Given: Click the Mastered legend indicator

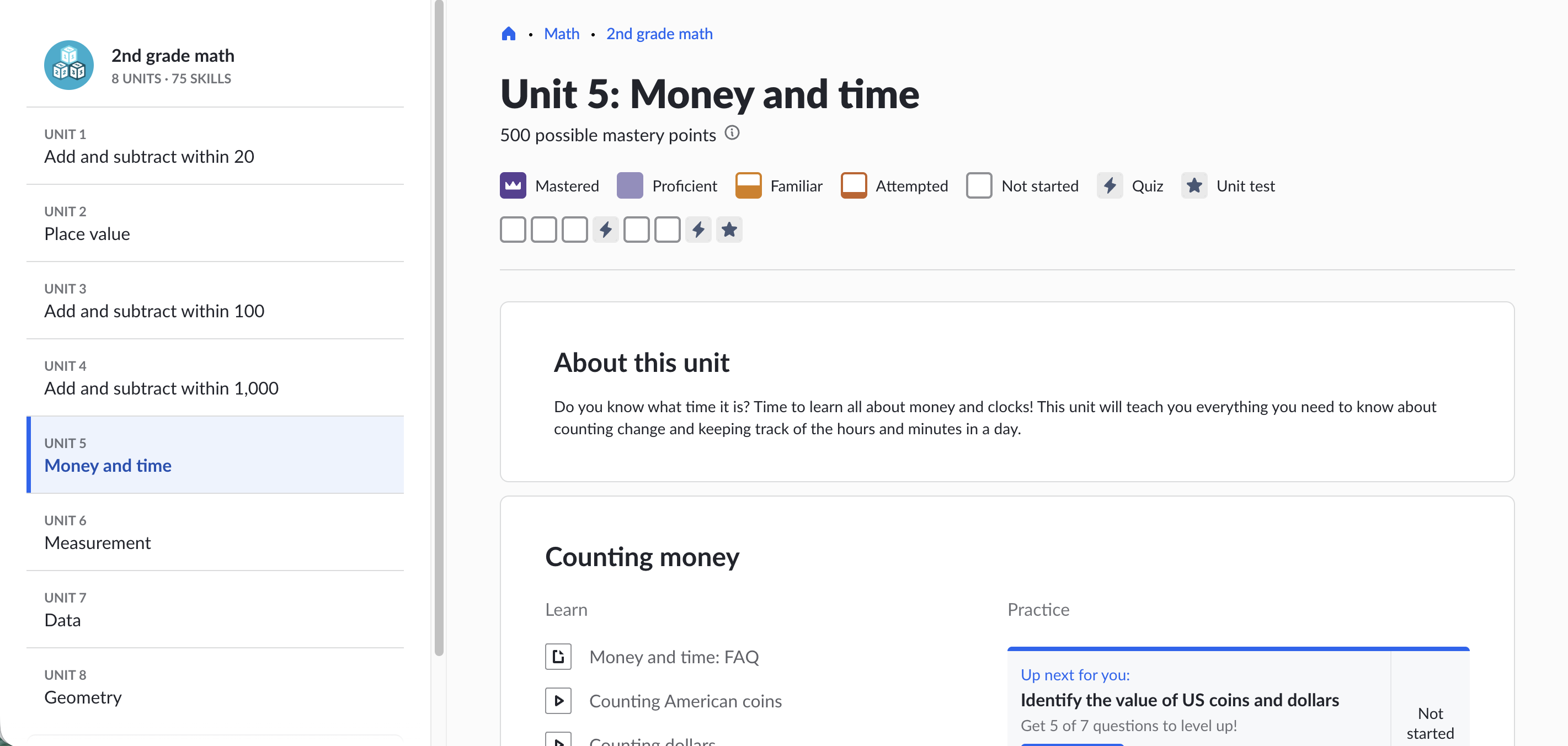Looking at the screenshot, I should click(x=513, y=186).
